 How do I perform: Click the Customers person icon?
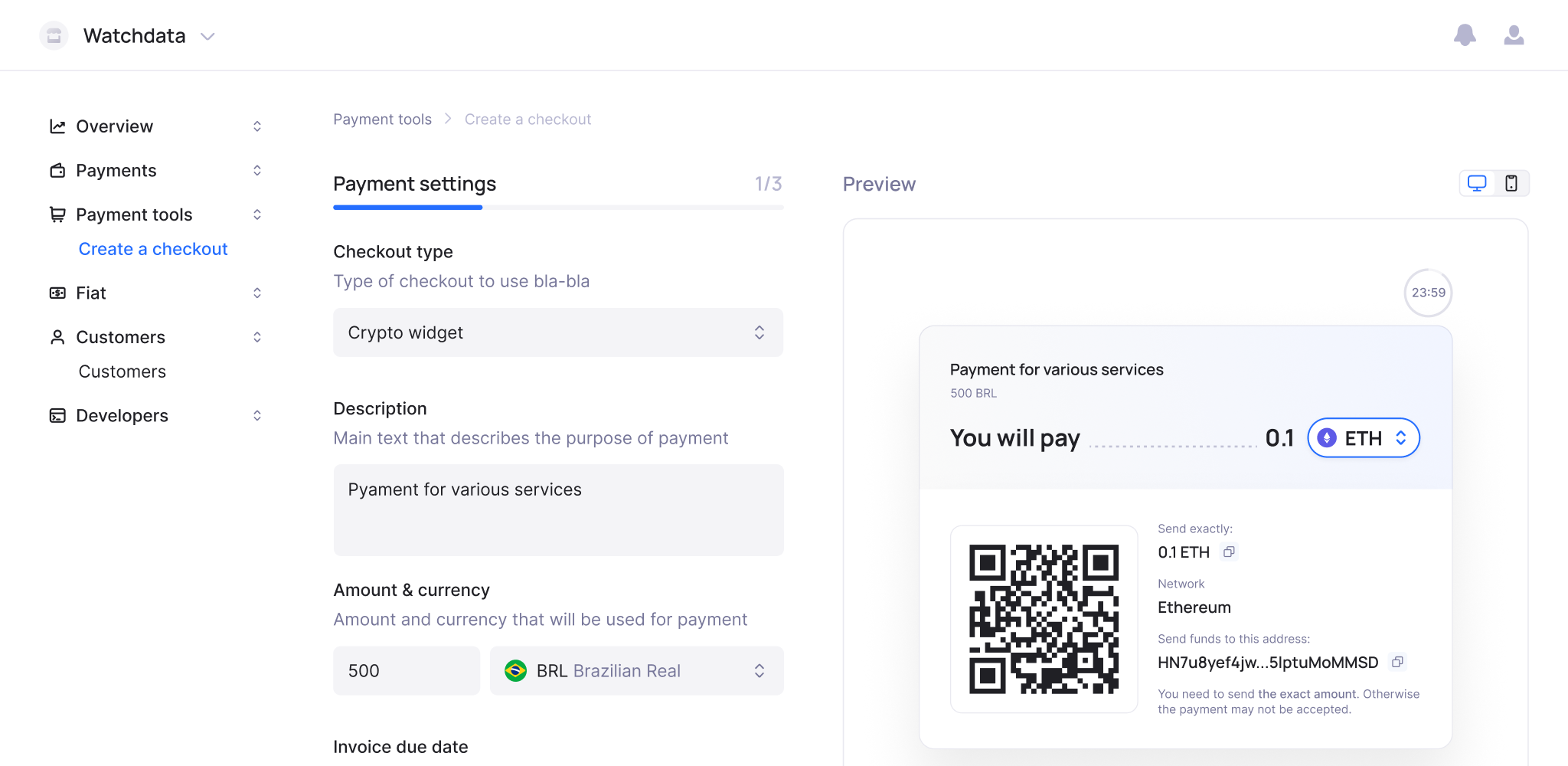coord(57,337)
